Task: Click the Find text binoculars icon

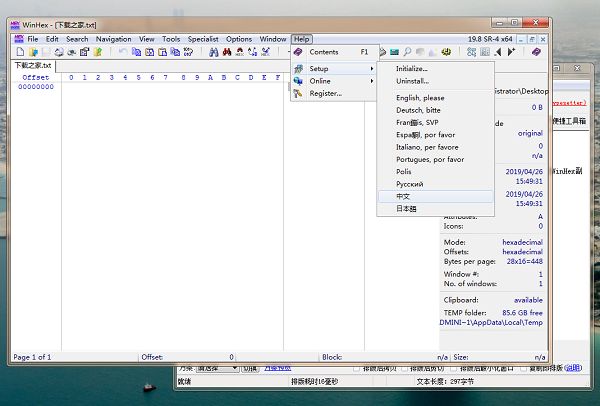Action: [x=212, y=52]
